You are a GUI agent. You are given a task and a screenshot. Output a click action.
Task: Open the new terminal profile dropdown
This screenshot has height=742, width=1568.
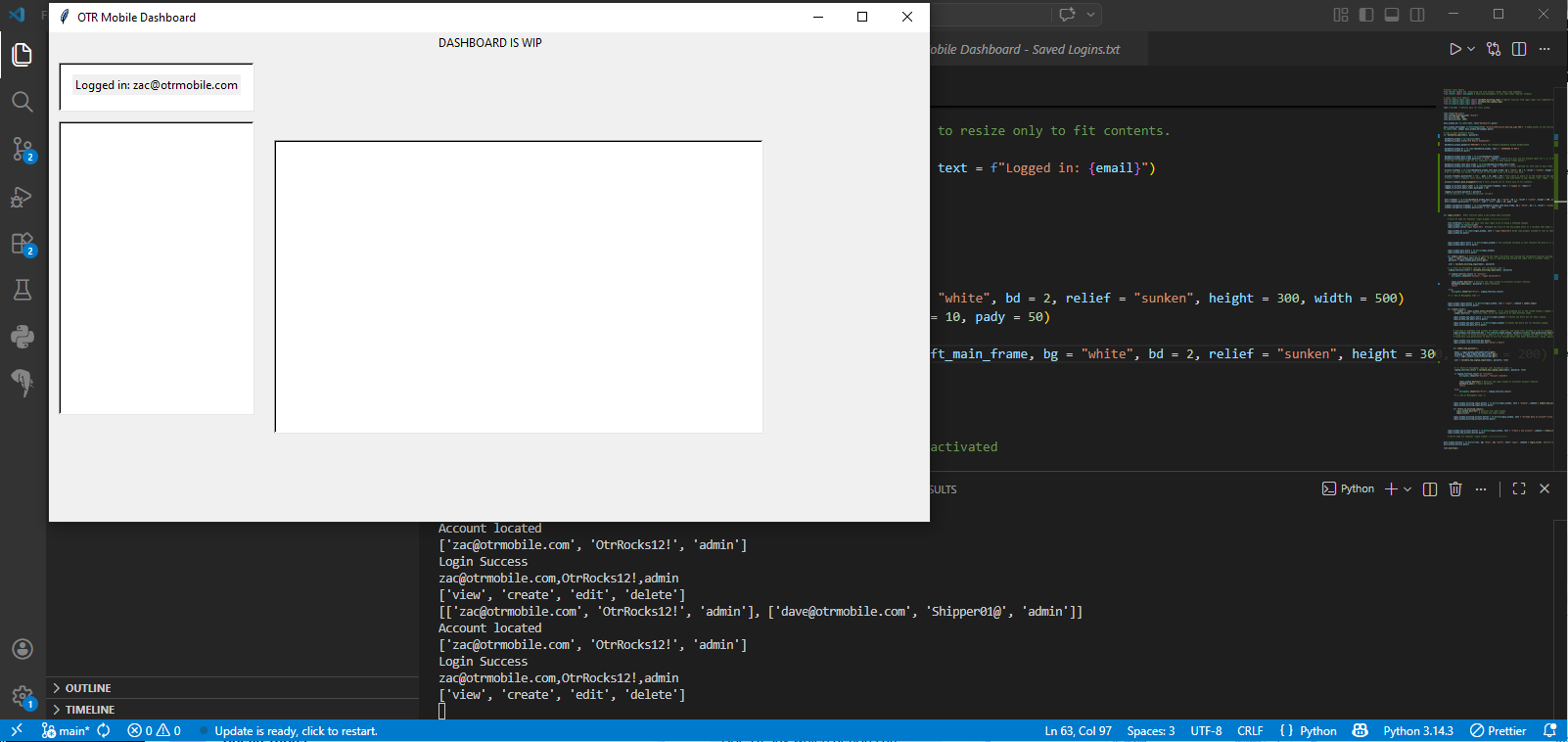coord(1407,488)
